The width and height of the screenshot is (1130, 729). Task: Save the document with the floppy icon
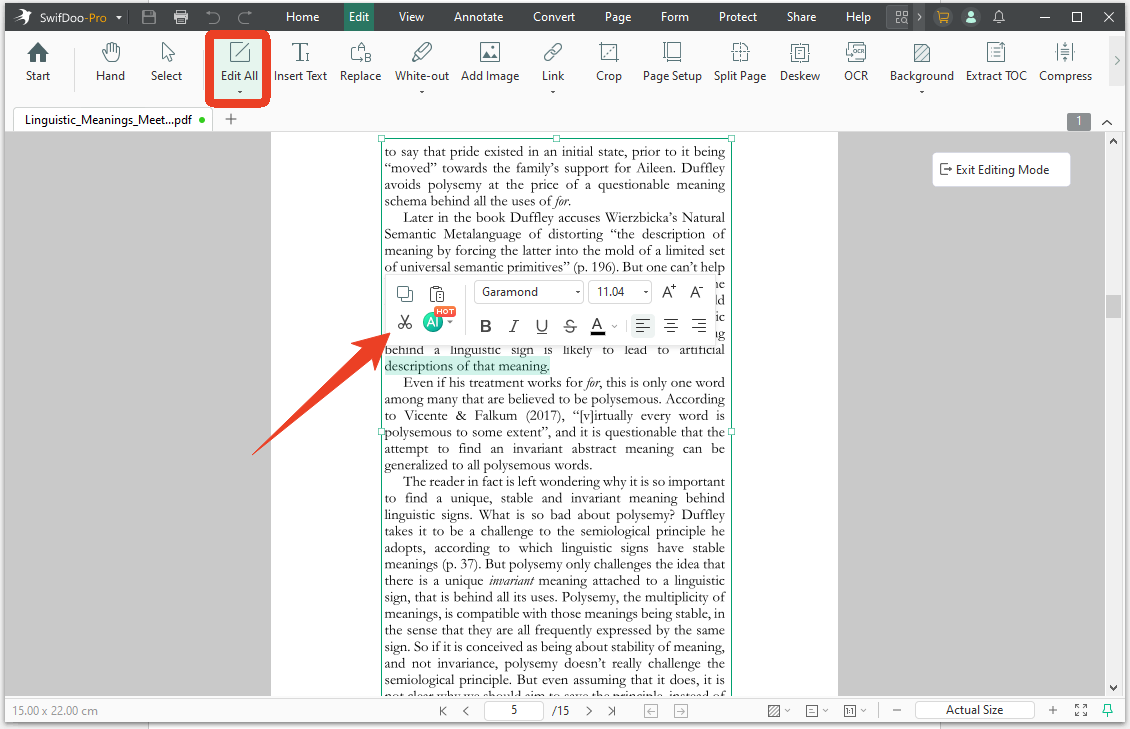click(148, 17)
